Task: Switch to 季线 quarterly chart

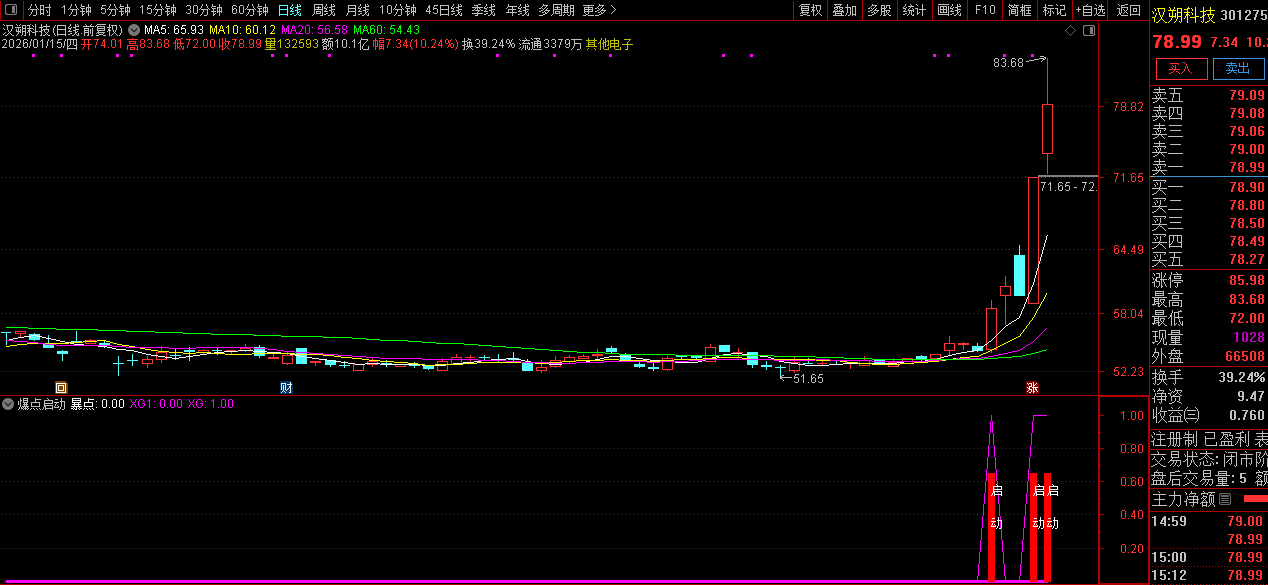Action: [x=483, y=10]
